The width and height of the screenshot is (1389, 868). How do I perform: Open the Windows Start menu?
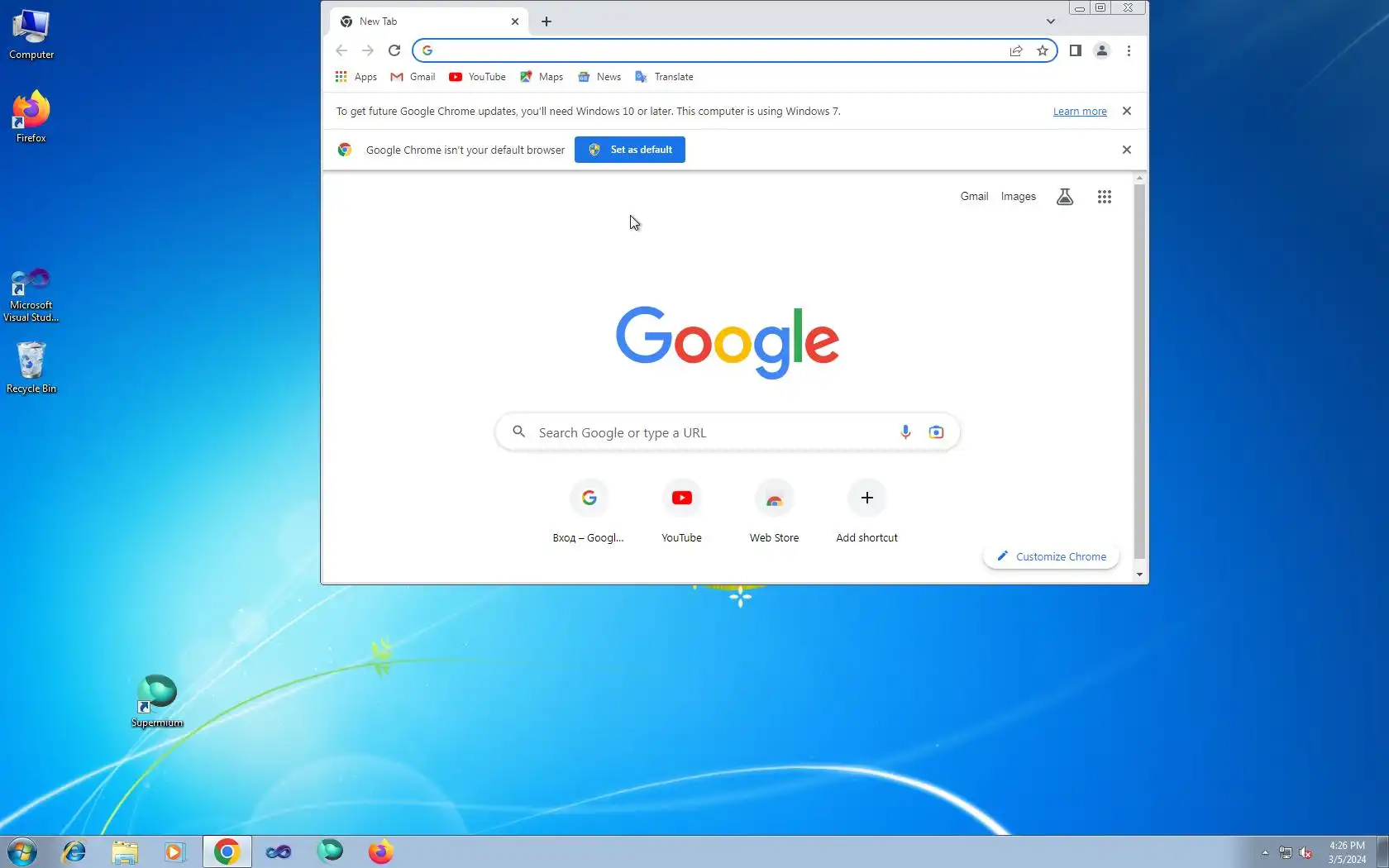[x=22, y=851]
